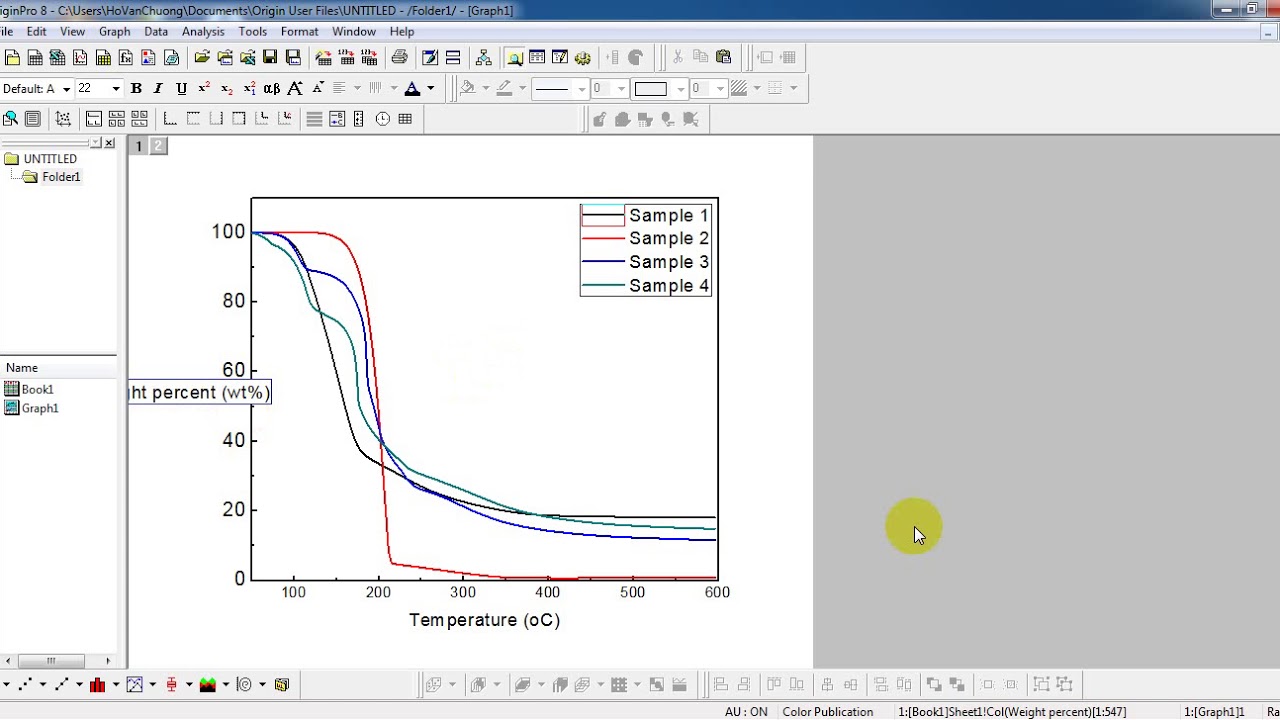
Task: Click the red Box Chart plot icon
Action: pos(172,685)
